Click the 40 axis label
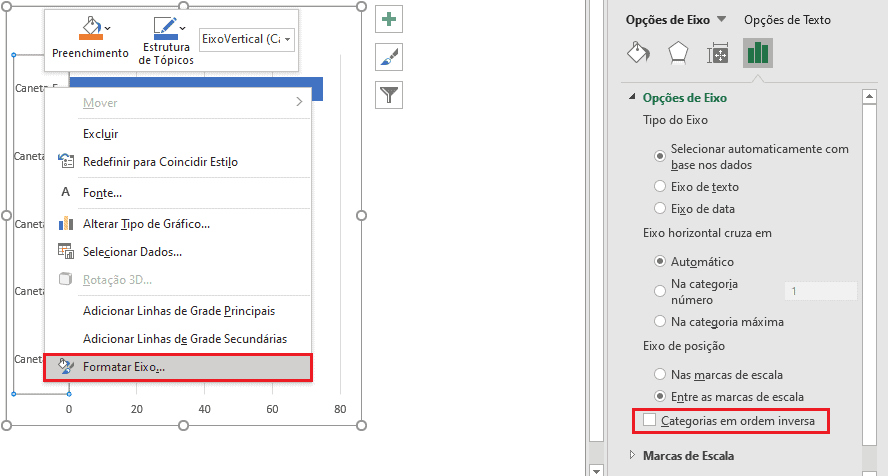The width and height of the screenshot is (888, 476). pyautogui.click(x=204, y=409)
